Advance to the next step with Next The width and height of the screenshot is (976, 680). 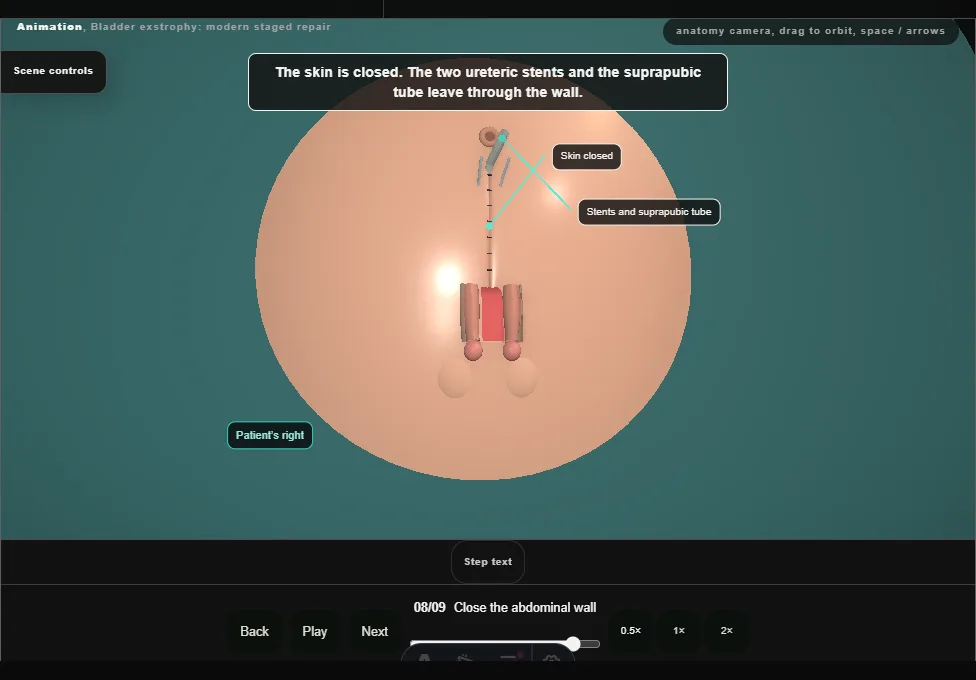click(375, 631)
